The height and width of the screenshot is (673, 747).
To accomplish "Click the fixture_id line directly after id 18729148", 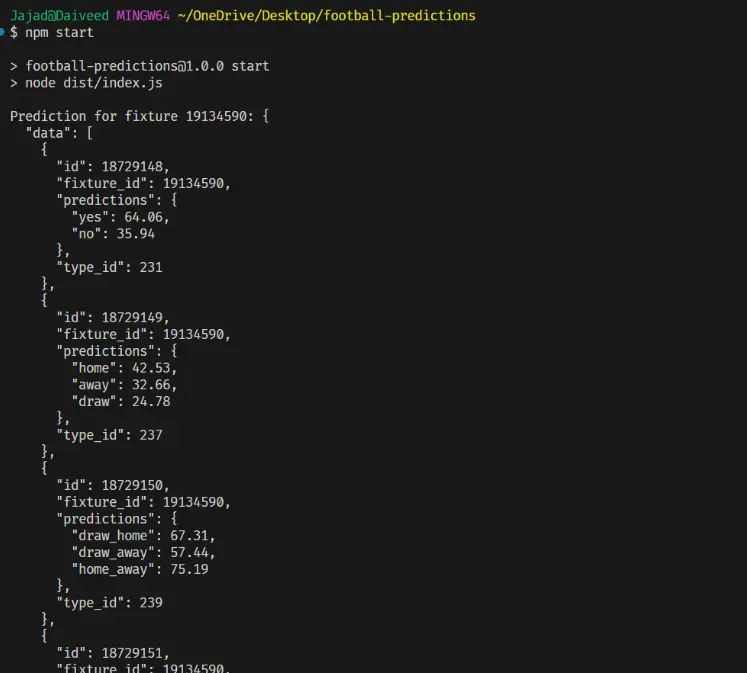I will coord(143,183).
